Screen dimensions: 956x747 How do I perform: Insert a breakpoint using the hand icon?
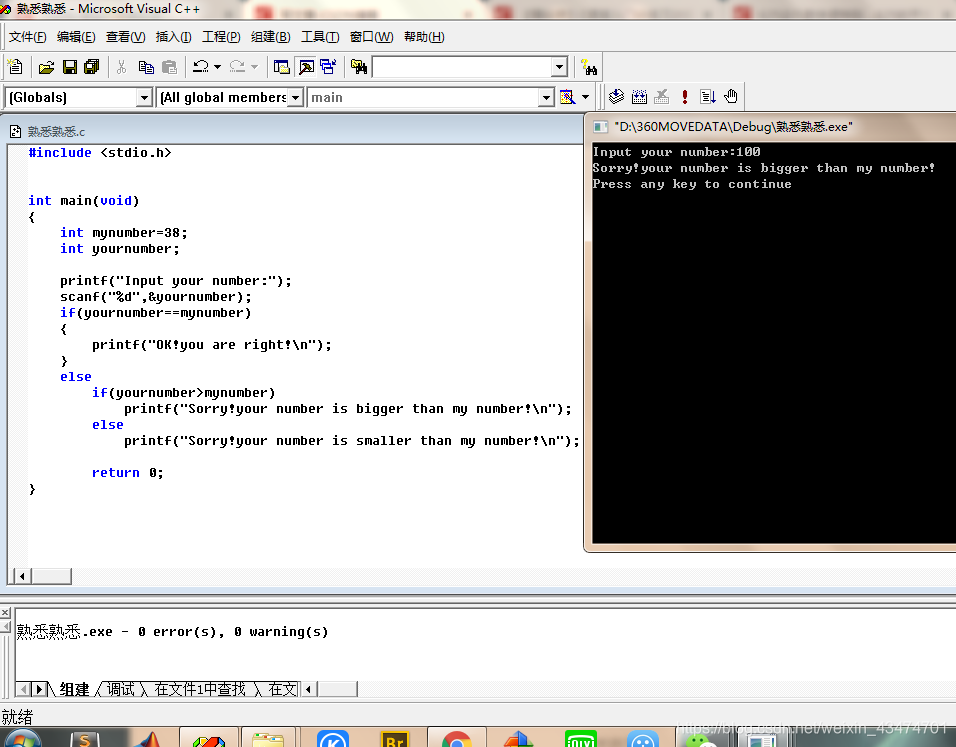click(x=730, y=96)
